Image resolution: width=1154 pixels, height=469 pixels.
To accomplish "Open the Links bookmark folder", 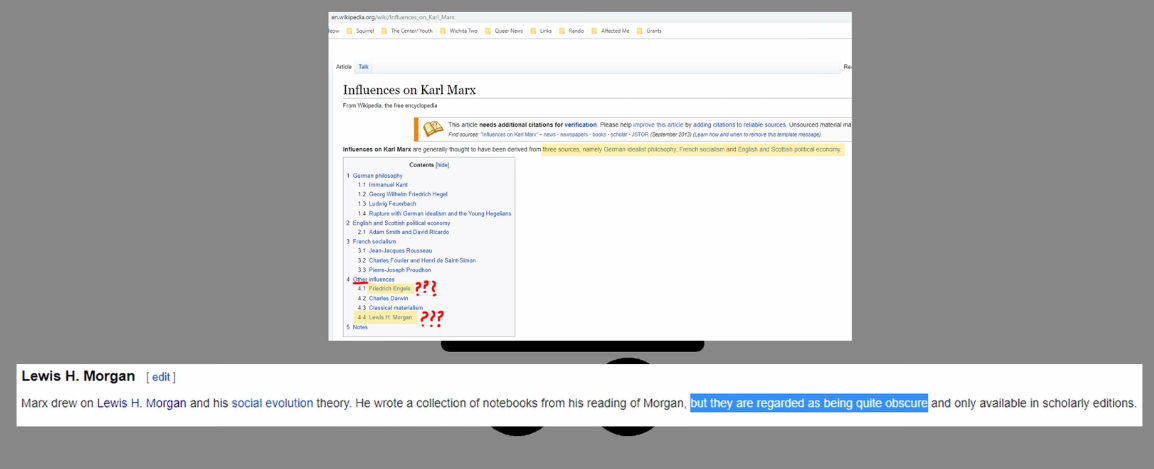I will point(541,31).
